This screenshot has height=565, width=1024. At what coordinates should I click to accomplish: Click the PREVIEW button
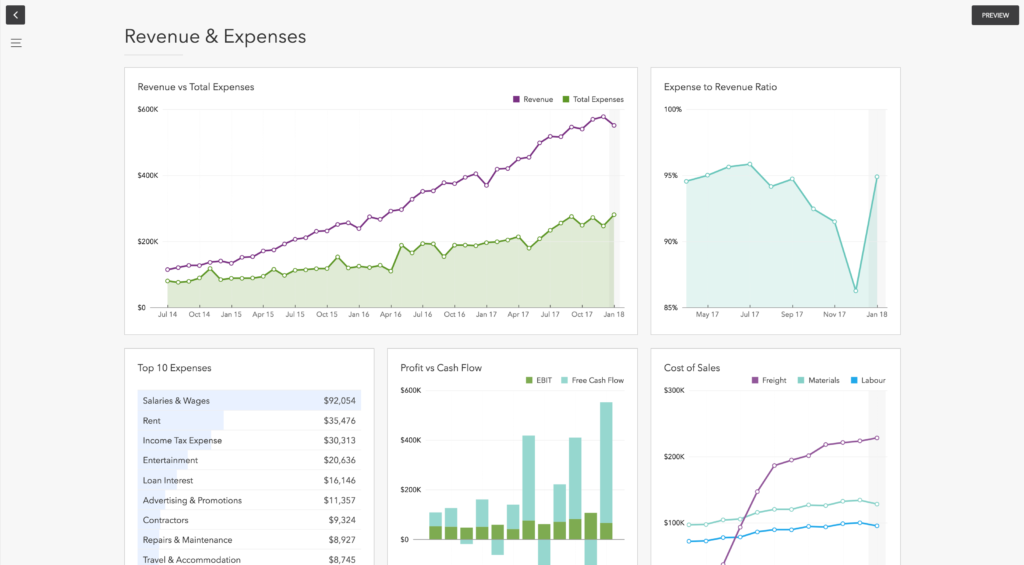coord(994,15)
